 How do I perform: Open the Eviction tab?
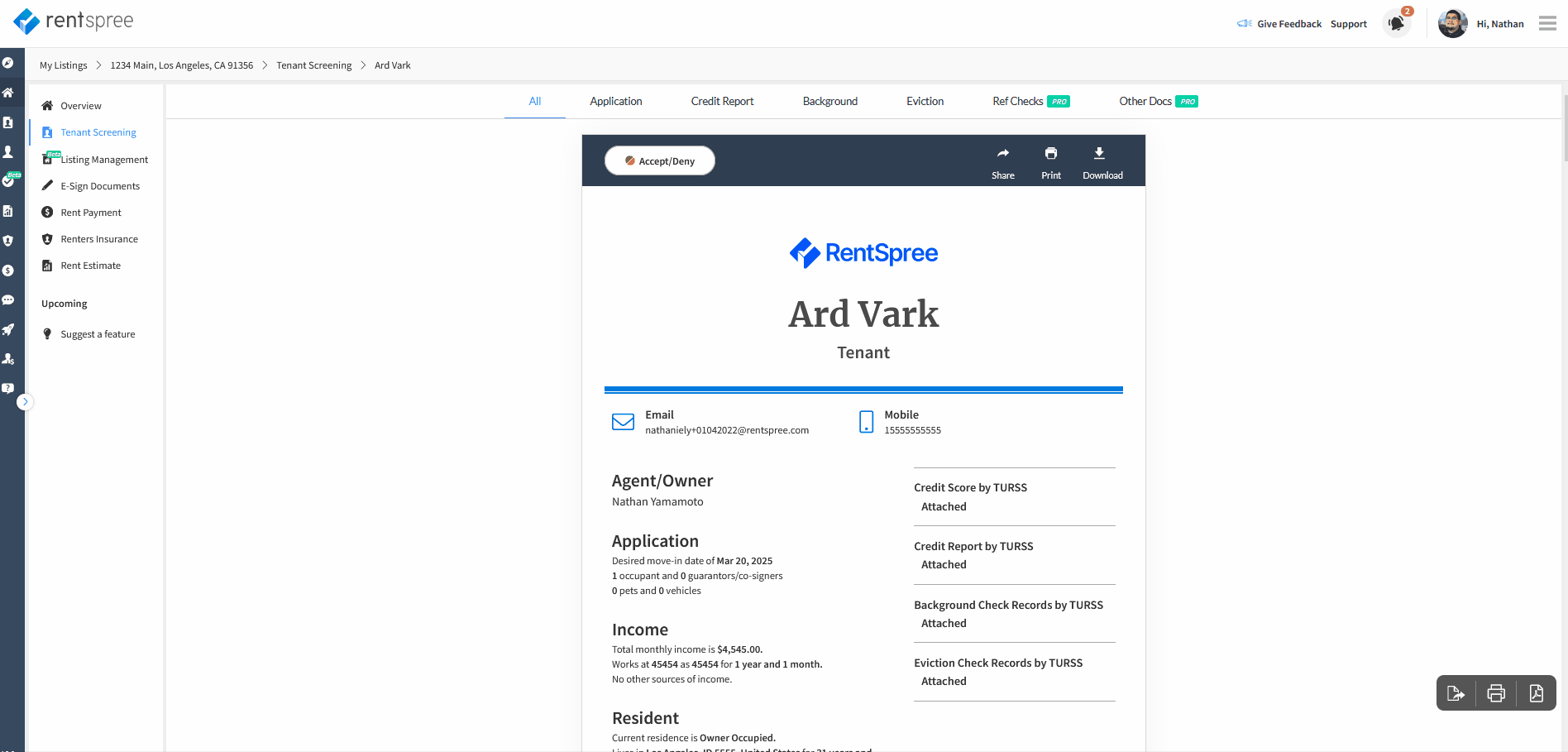924,101
